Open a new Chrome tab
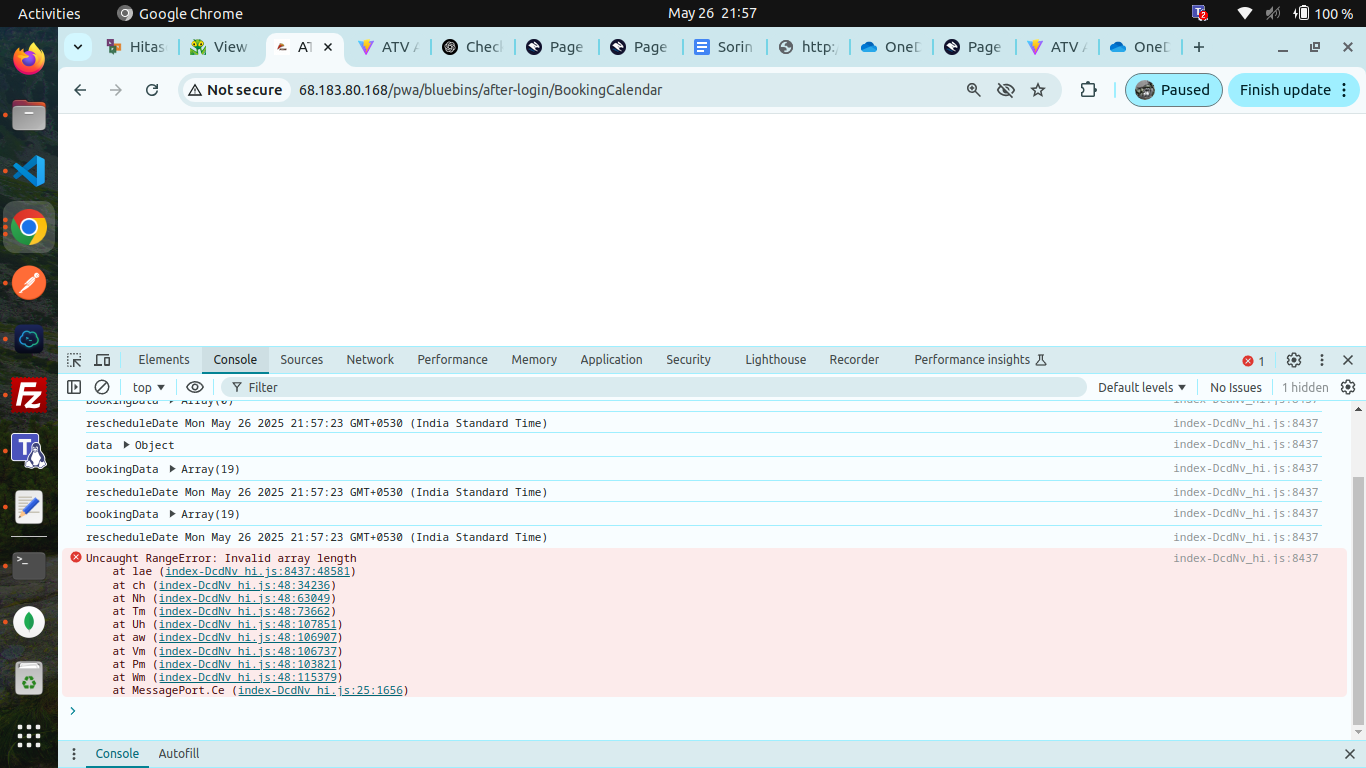 pyautogui.click(x=1199, y=47)
